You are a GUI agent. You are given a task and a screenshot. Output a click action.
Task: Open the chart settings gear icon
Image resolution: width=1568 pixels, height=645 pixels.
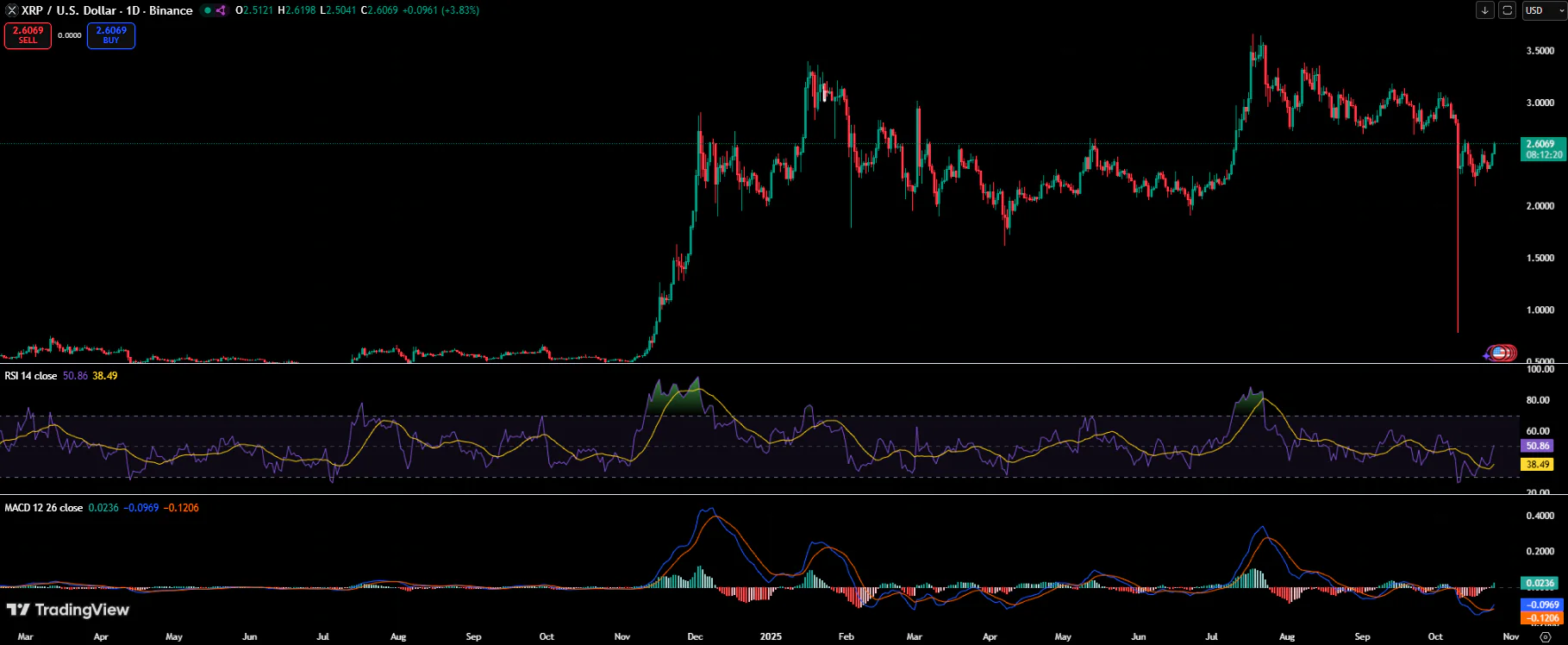pos(1546,636)
